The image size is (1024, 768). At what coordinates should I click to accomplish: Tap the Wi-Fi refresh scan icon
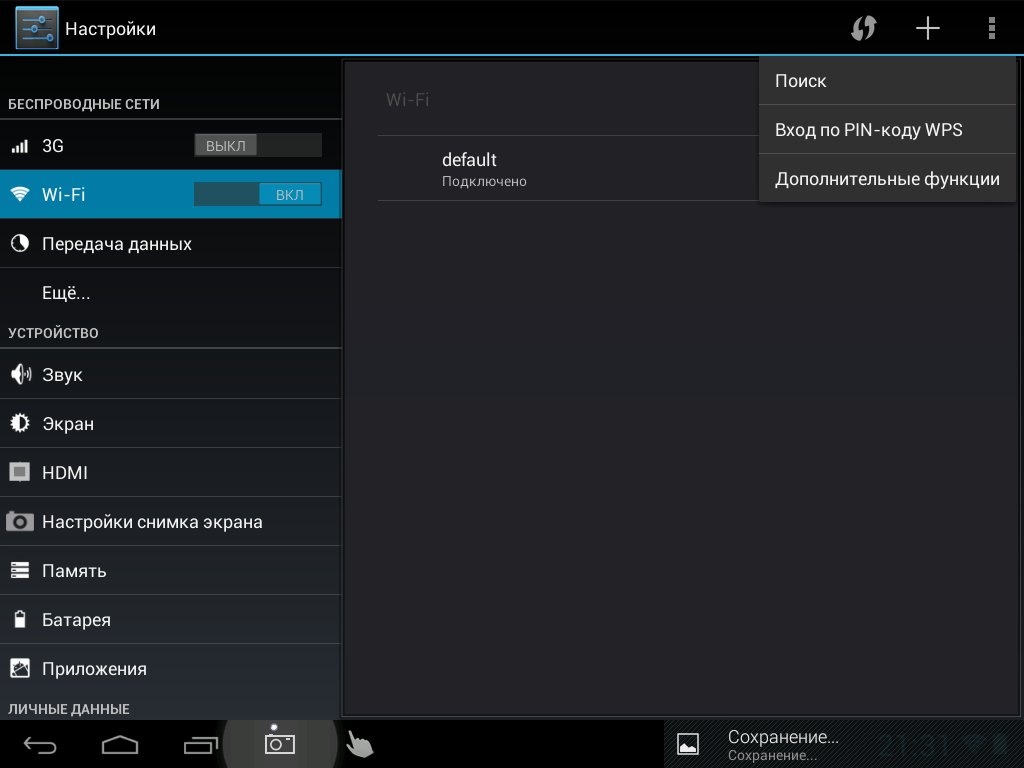pyautogui.click(x=863, y=28)
